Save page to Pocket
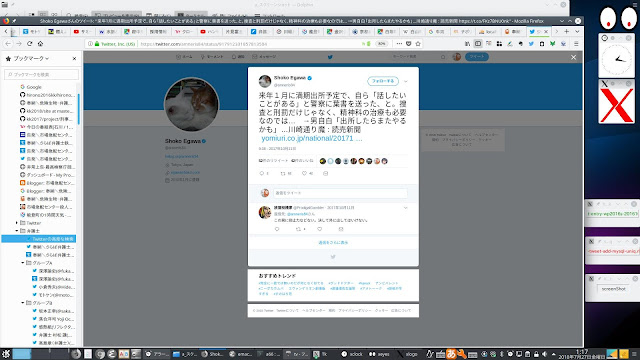 coord(409,44)
